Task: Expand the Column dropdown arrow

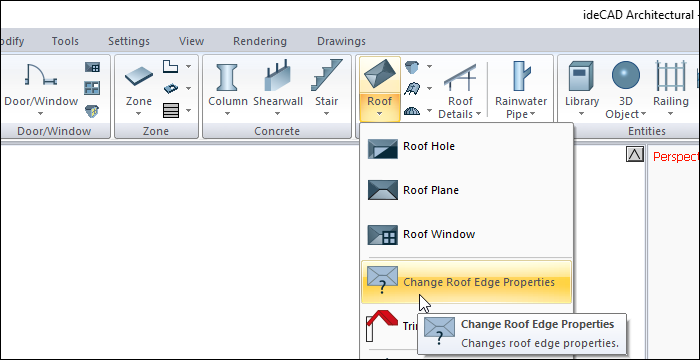Action: [227, 113]
